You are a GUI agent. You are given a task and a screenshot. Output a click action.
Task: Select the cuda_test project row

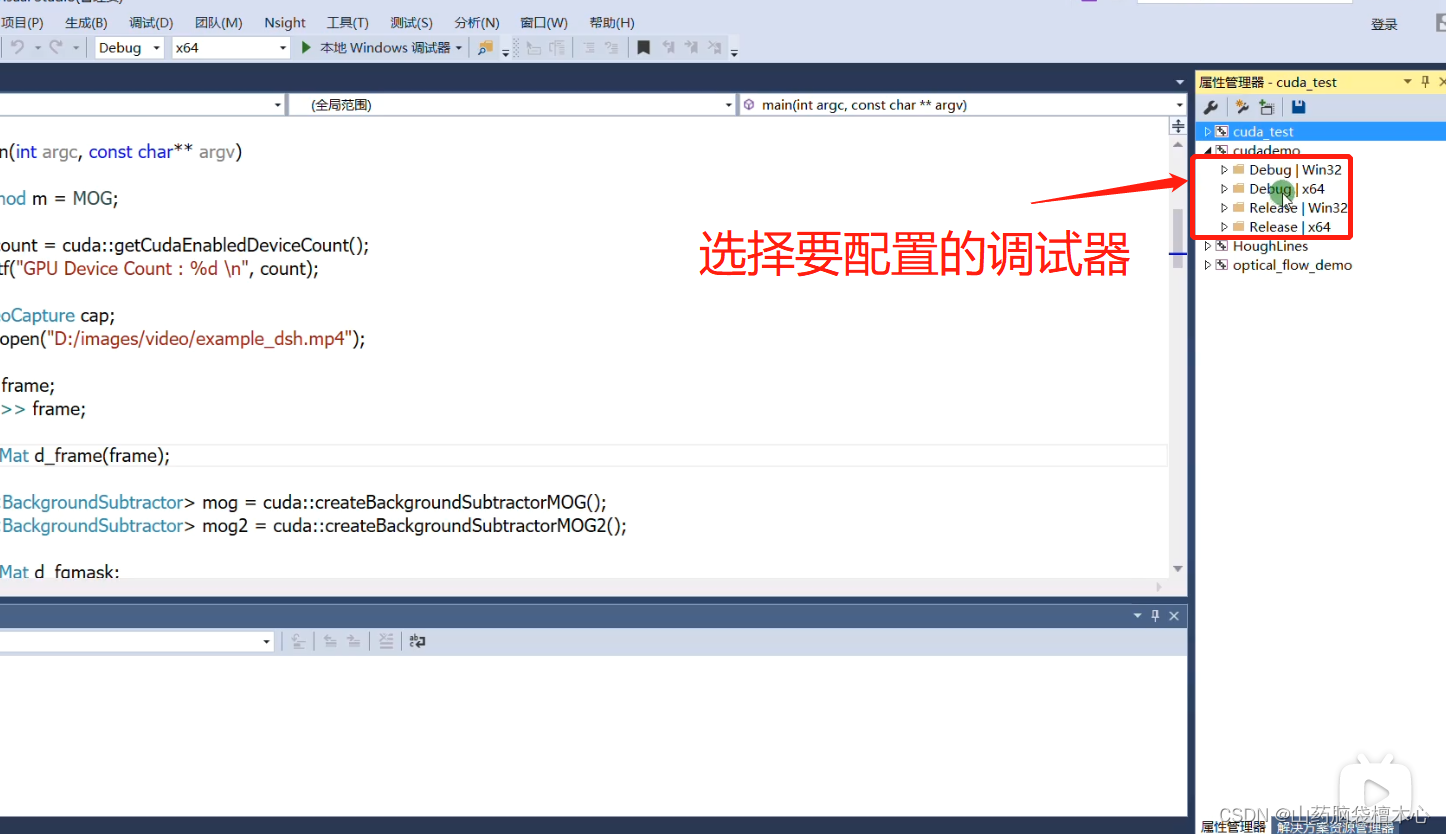(1320, 132)
